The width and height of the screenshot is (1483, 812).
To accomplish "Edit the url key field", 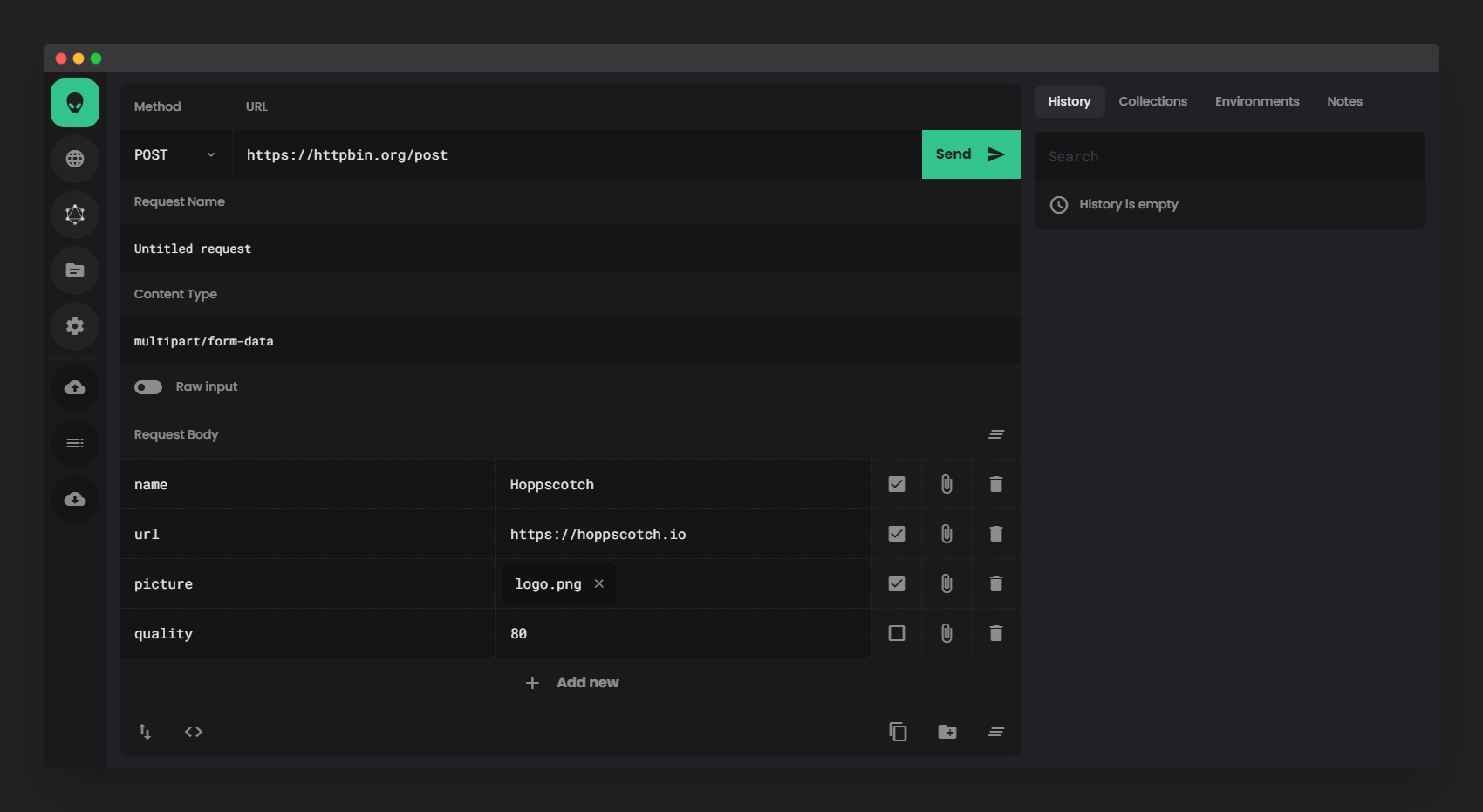I will pos(308,534).
